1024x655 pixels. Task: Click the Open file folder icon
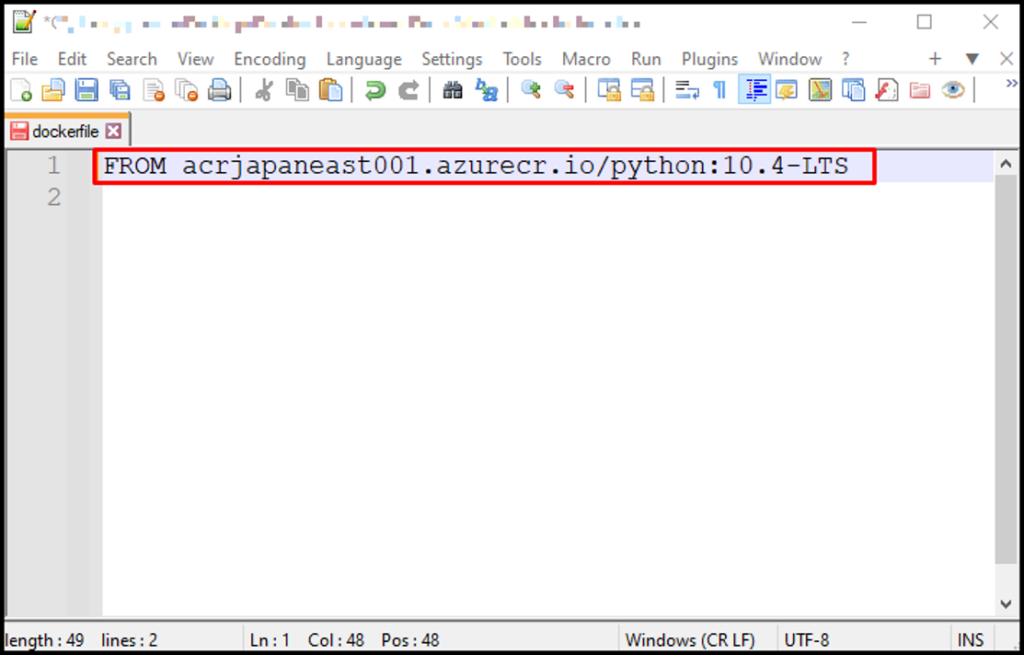(53, 90)
